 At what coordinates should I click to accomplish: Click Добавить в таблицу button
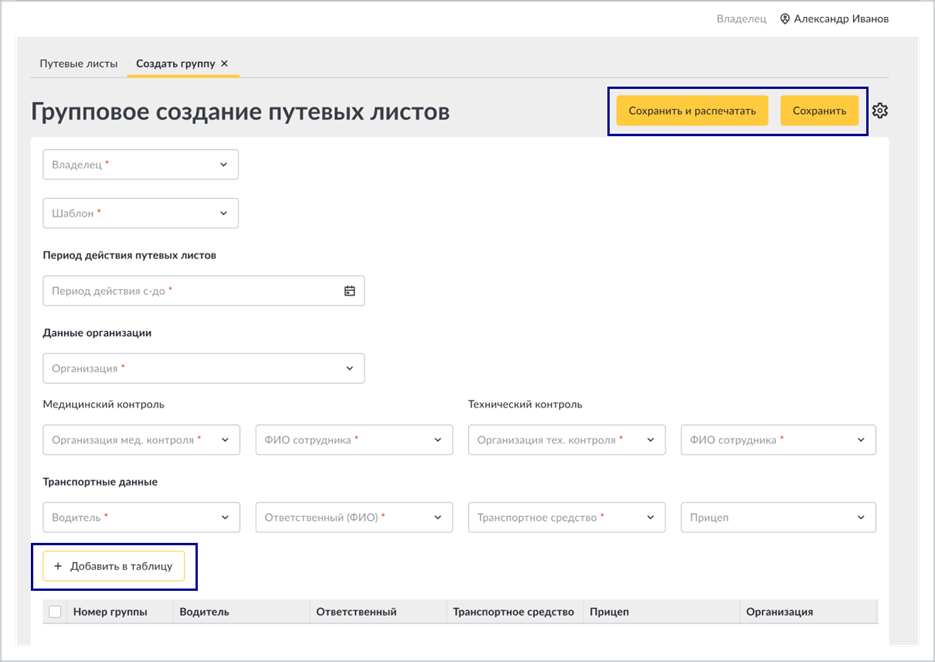pyautogui.click(x=114, y=566)
